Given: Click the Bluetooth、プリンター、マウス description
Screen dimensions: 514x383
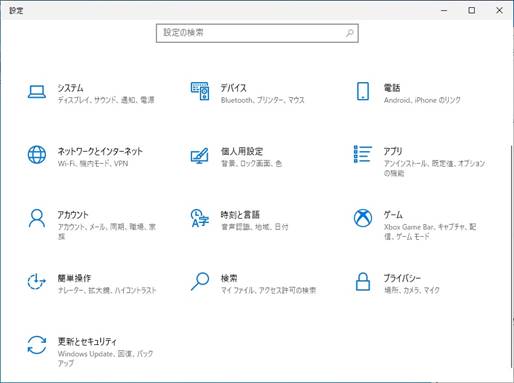Looking at the screenshot, I should click(263, 100).
